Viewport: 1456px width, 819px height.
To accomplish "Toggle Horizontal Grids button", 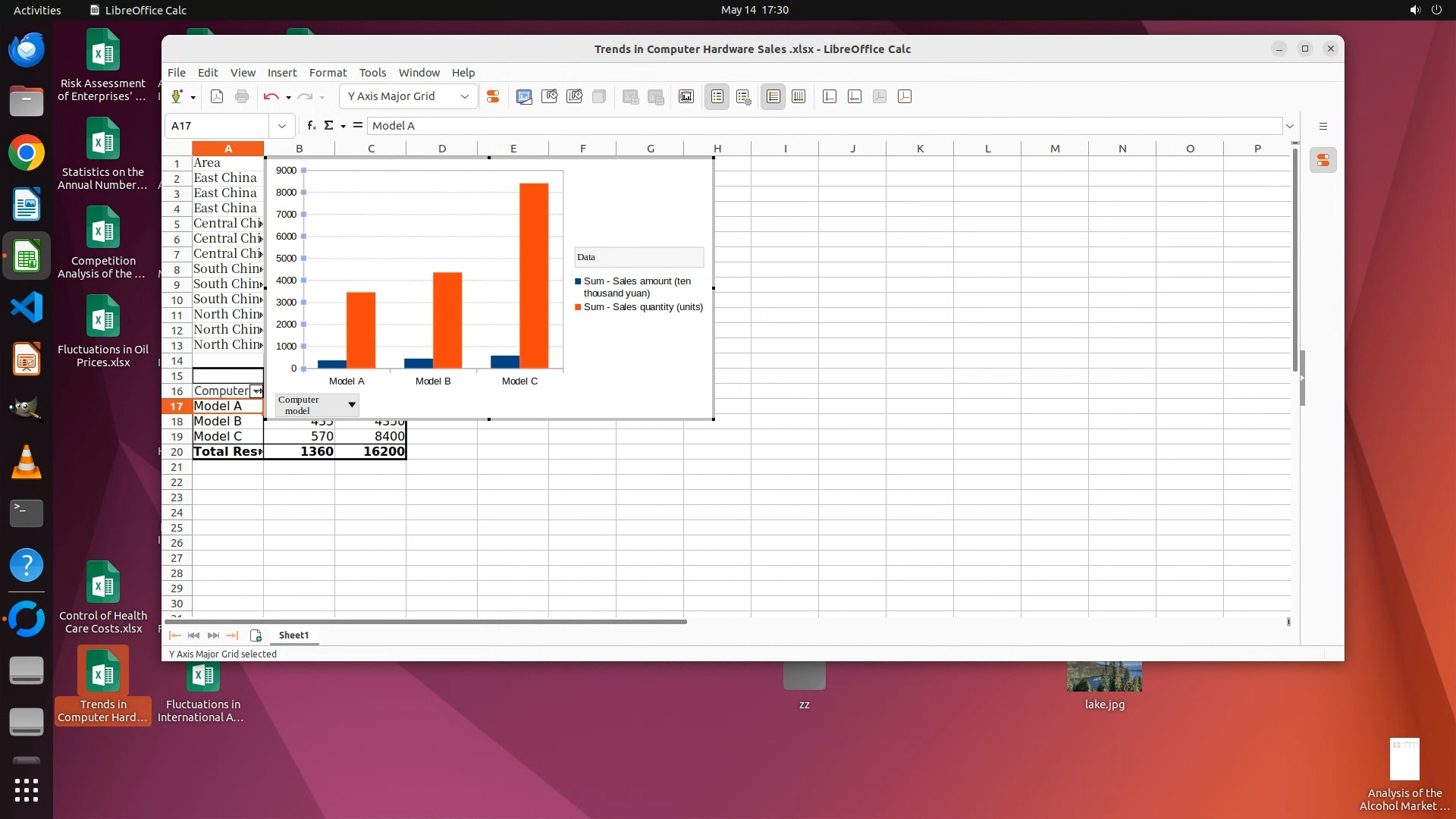I will coord(773,96).
